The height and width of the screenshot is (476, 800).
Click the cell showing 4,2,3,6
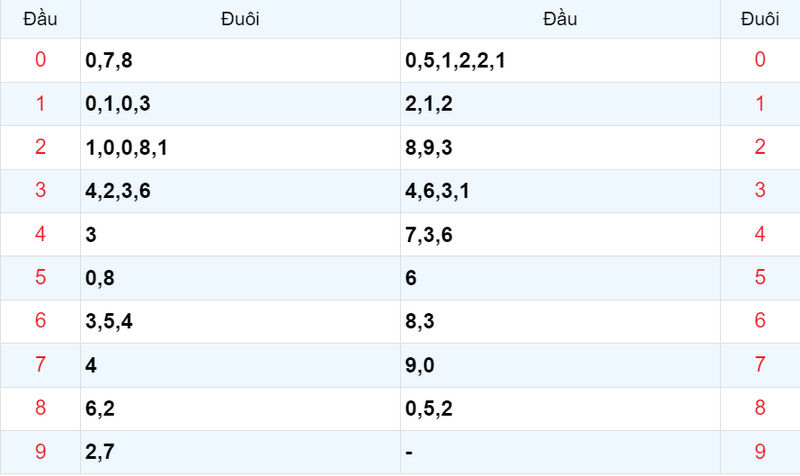(x=240, y=191)
